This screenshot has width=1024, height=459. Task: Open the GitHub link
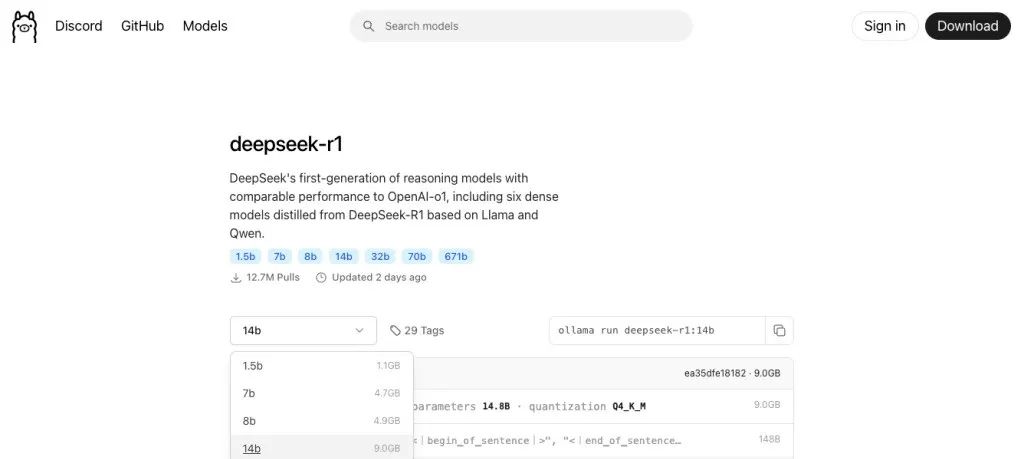(x=142, y=26)
